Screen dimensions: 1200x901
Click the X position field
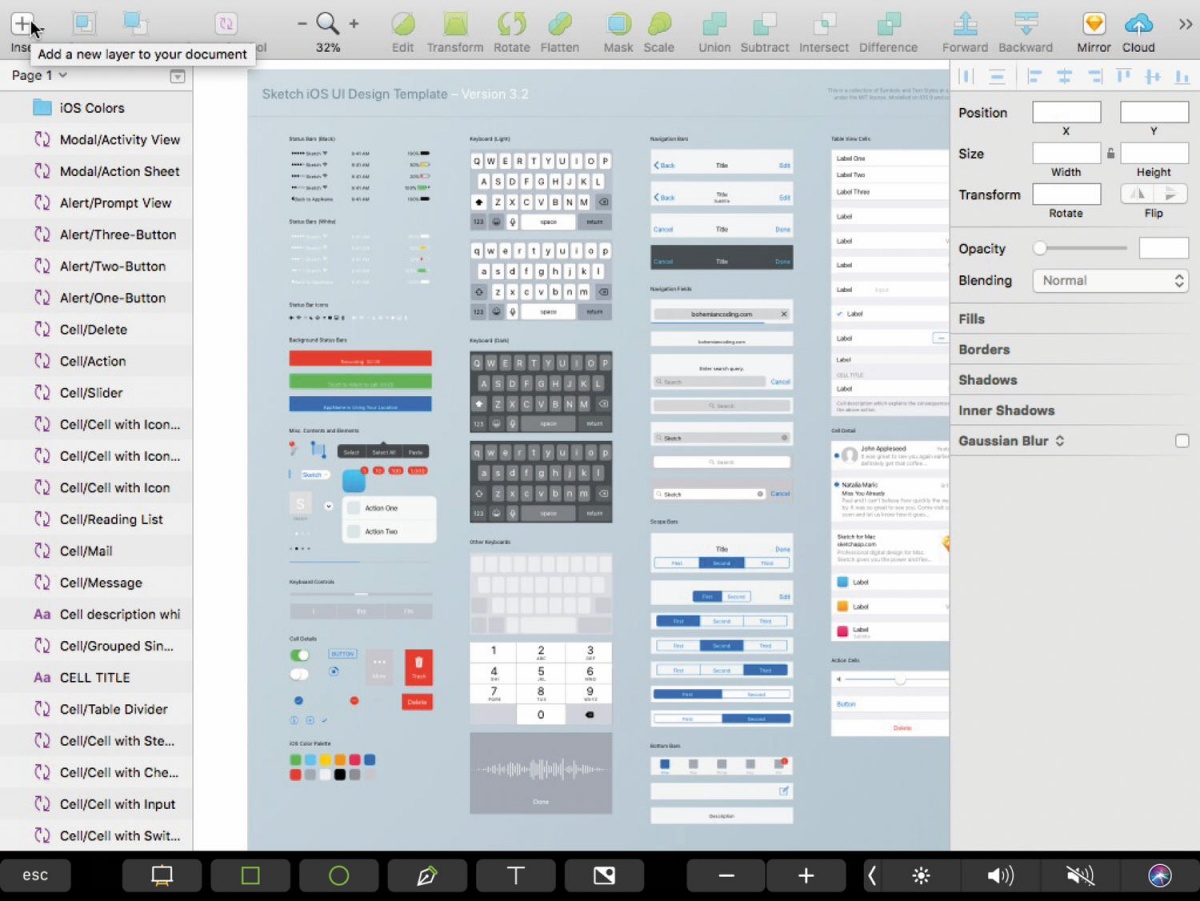(x=1066, y=113)
